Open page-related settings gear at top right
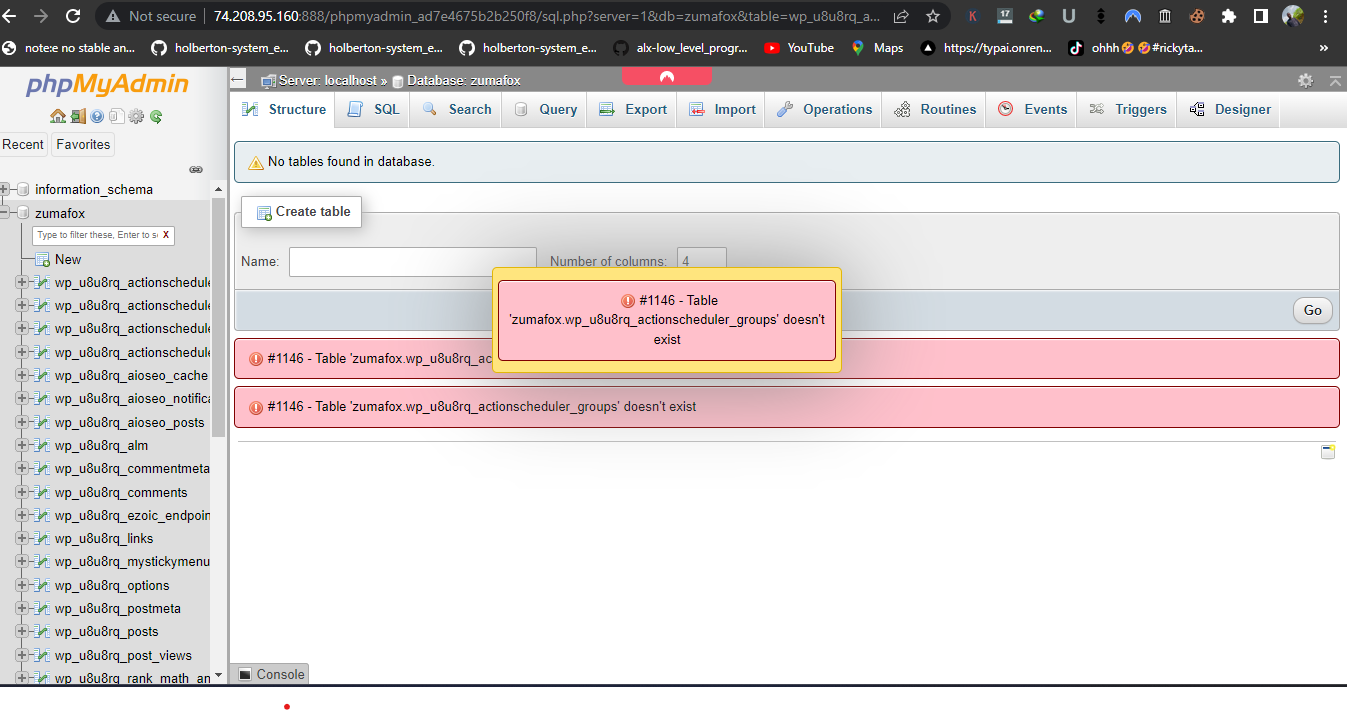This screenshot has width=1347, height=711. coord(1305,80)
